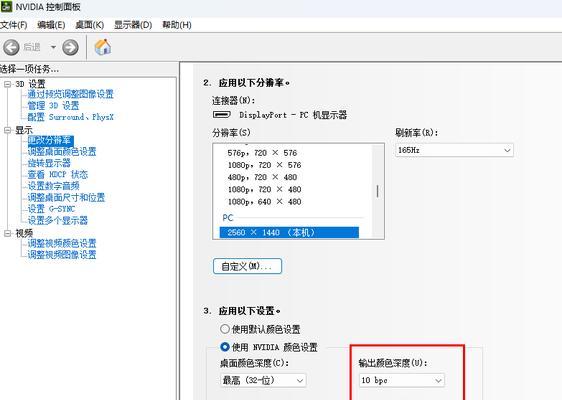This screenshot has width=562, height=400.
Task: Open the 帮助(H) menu
Action: pos(177,25)
